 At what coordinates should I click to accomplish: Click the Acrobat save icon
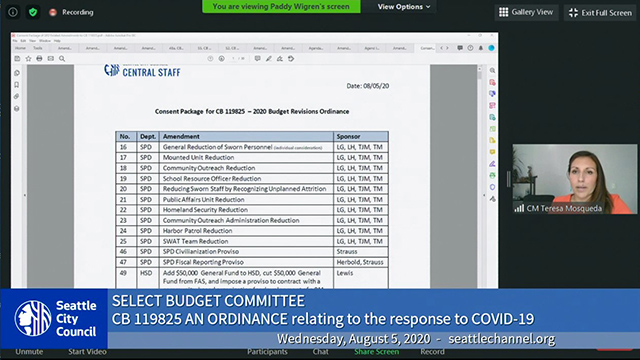pyautogui.click(x=17, y=59)
